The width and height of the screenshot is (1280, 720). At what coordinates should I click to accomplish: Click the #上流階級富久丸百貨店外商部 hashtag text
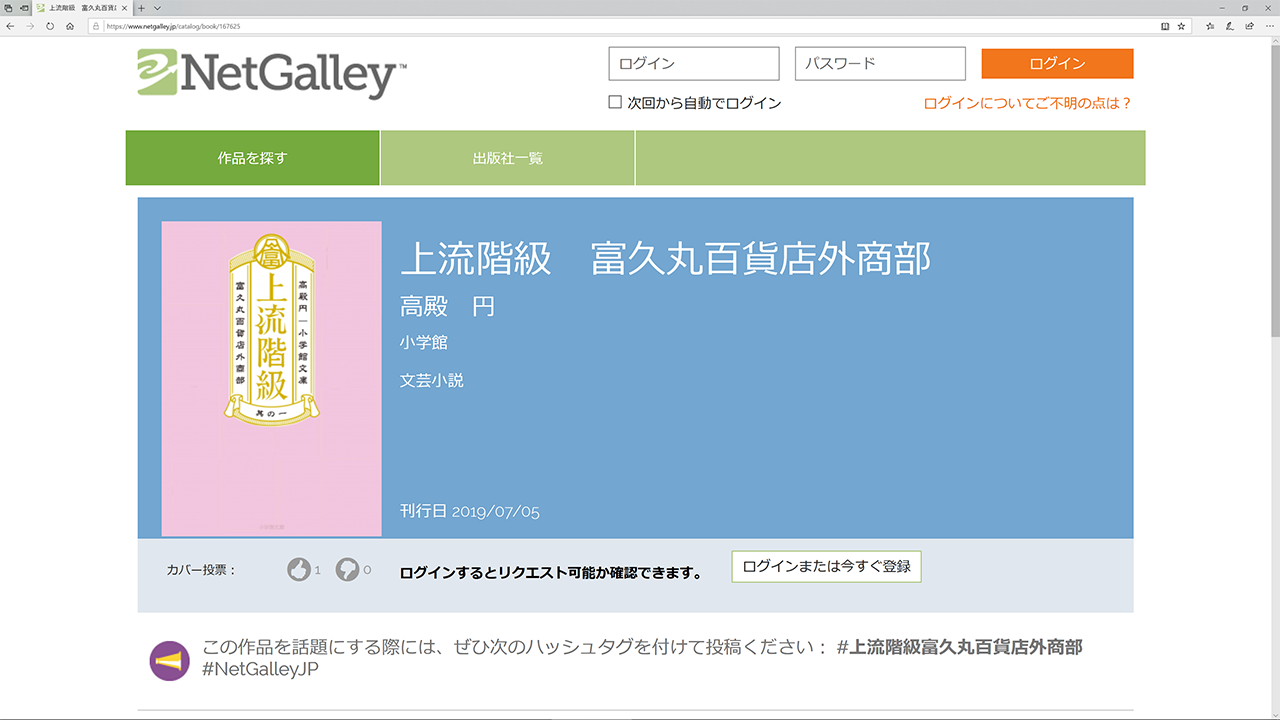(960, 647)
